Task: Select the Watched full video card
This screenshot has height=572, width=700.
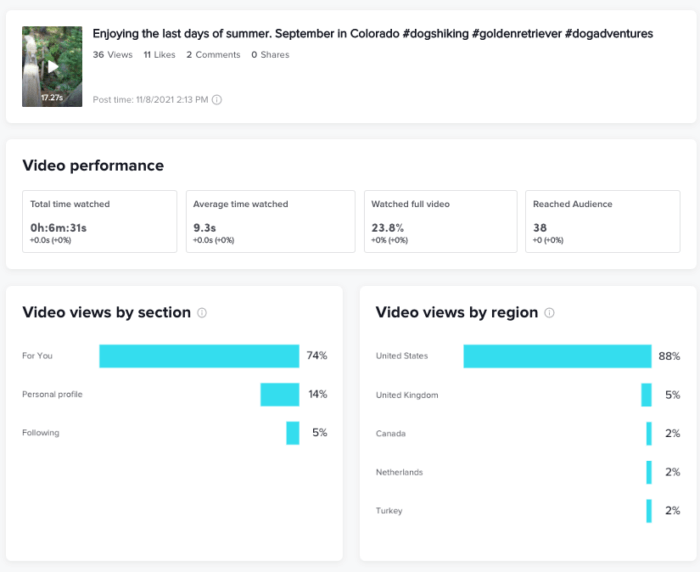Action: pyautogui.click(x=441, y=221)
